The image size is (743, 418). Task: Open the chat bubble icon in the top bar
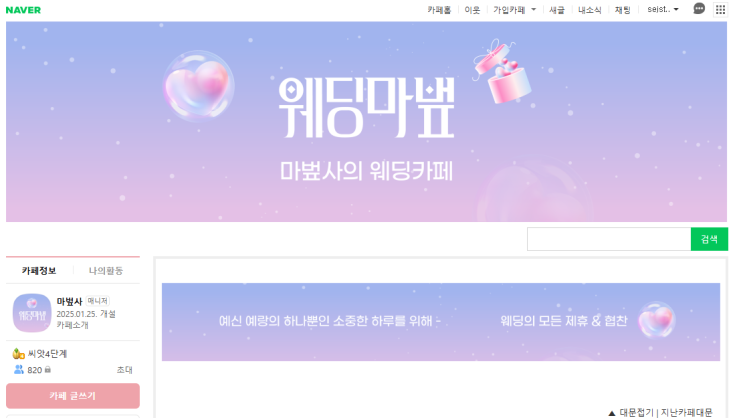tap(699, 9)
